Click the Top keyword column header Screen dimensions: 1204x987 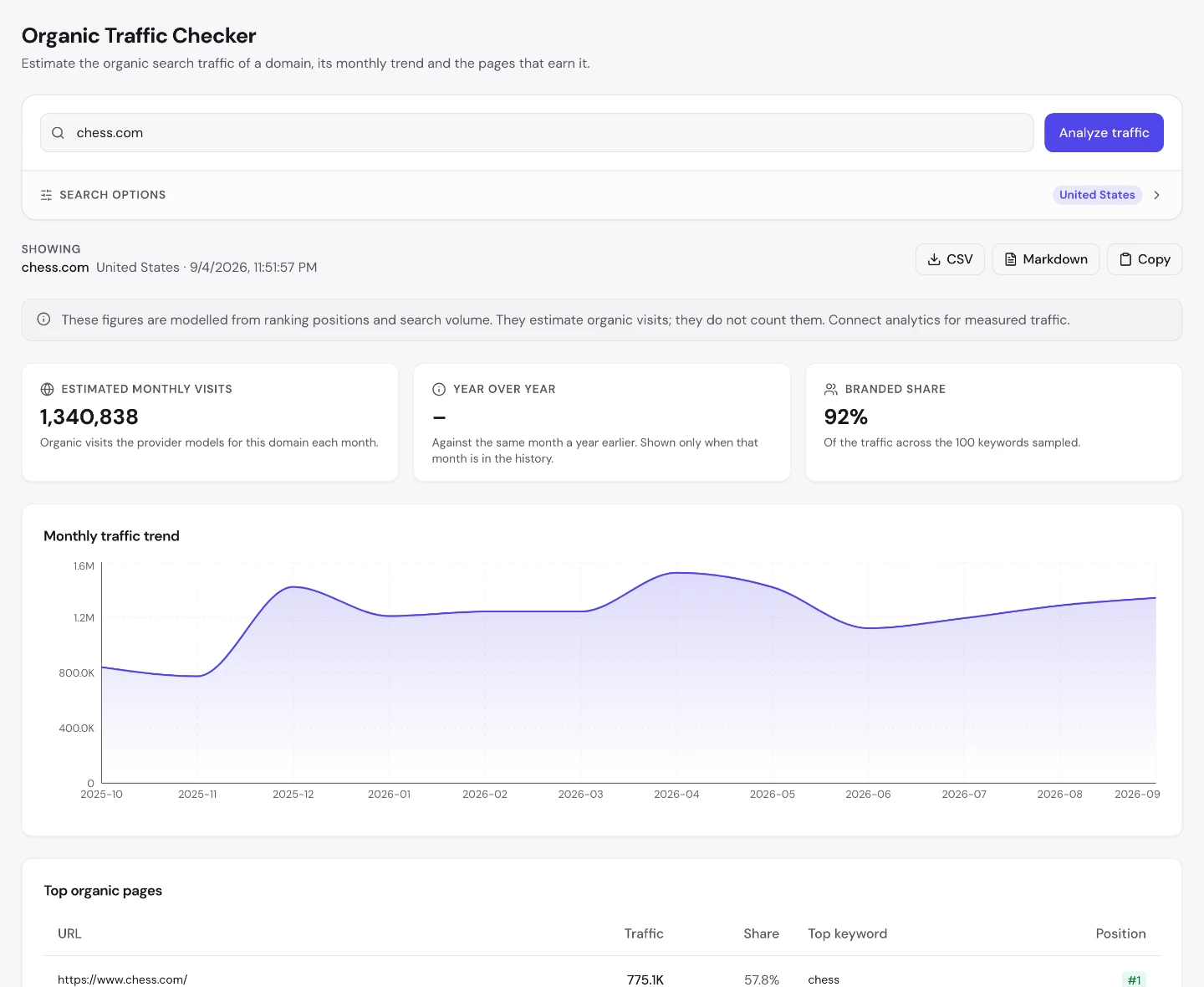[x=848, y=933]
